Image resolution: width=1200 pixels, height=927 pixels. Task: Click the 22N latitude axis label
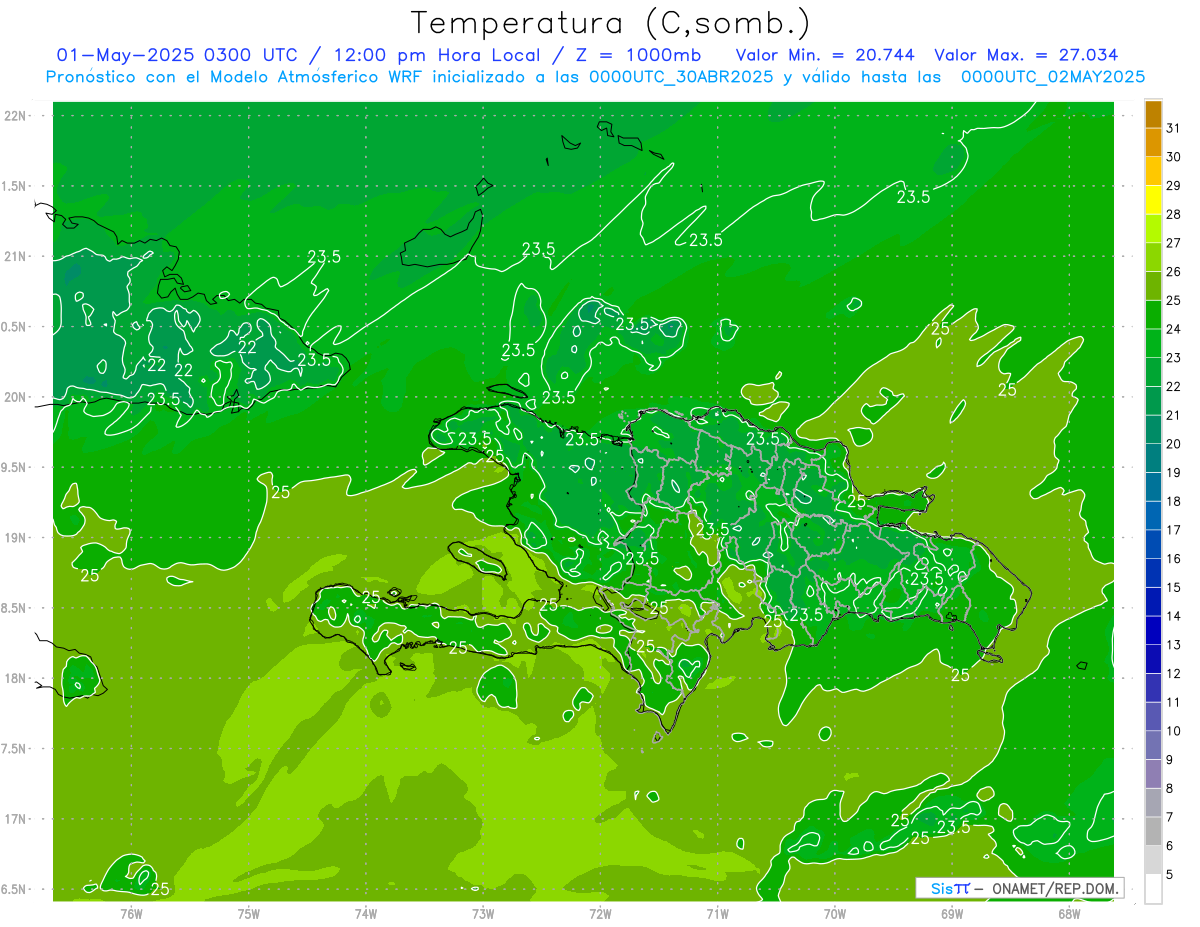tap(17, 116)
